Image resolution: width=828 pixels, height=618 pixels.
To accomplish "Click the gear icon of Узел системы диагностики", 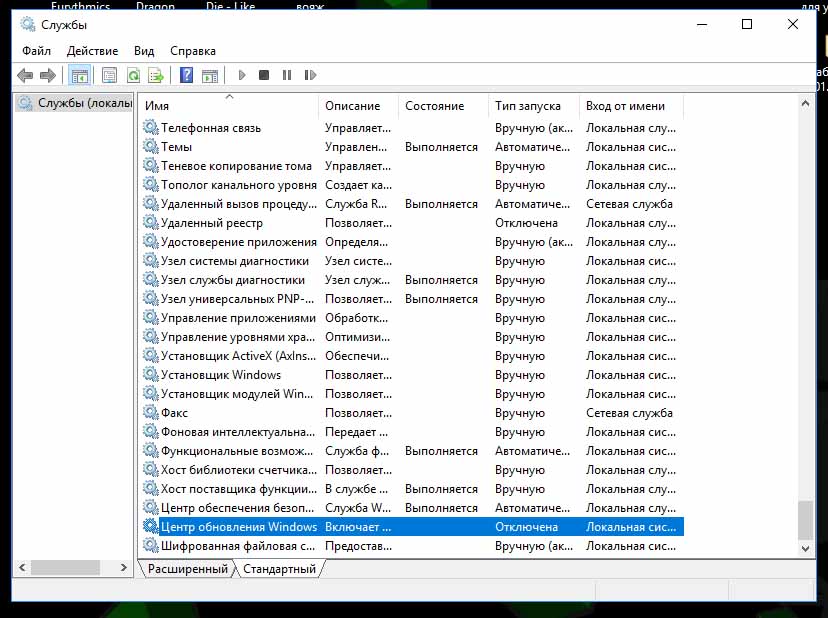I will (150, 260).
